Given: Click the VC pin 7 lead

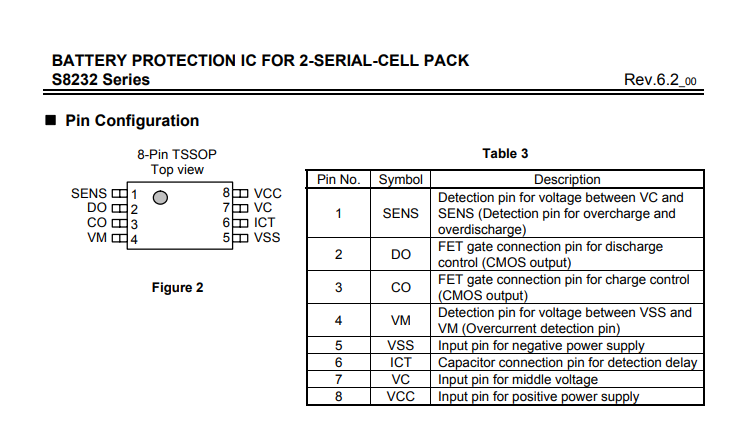Looking at the screenshot, I should 240,208.
